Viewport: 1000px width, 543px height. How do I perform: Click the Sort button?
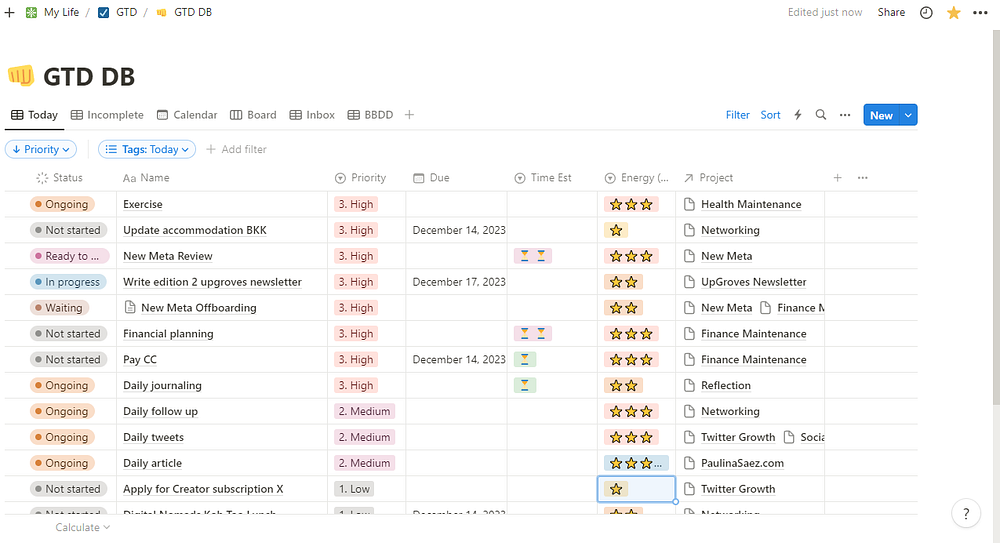click(770, 115)
